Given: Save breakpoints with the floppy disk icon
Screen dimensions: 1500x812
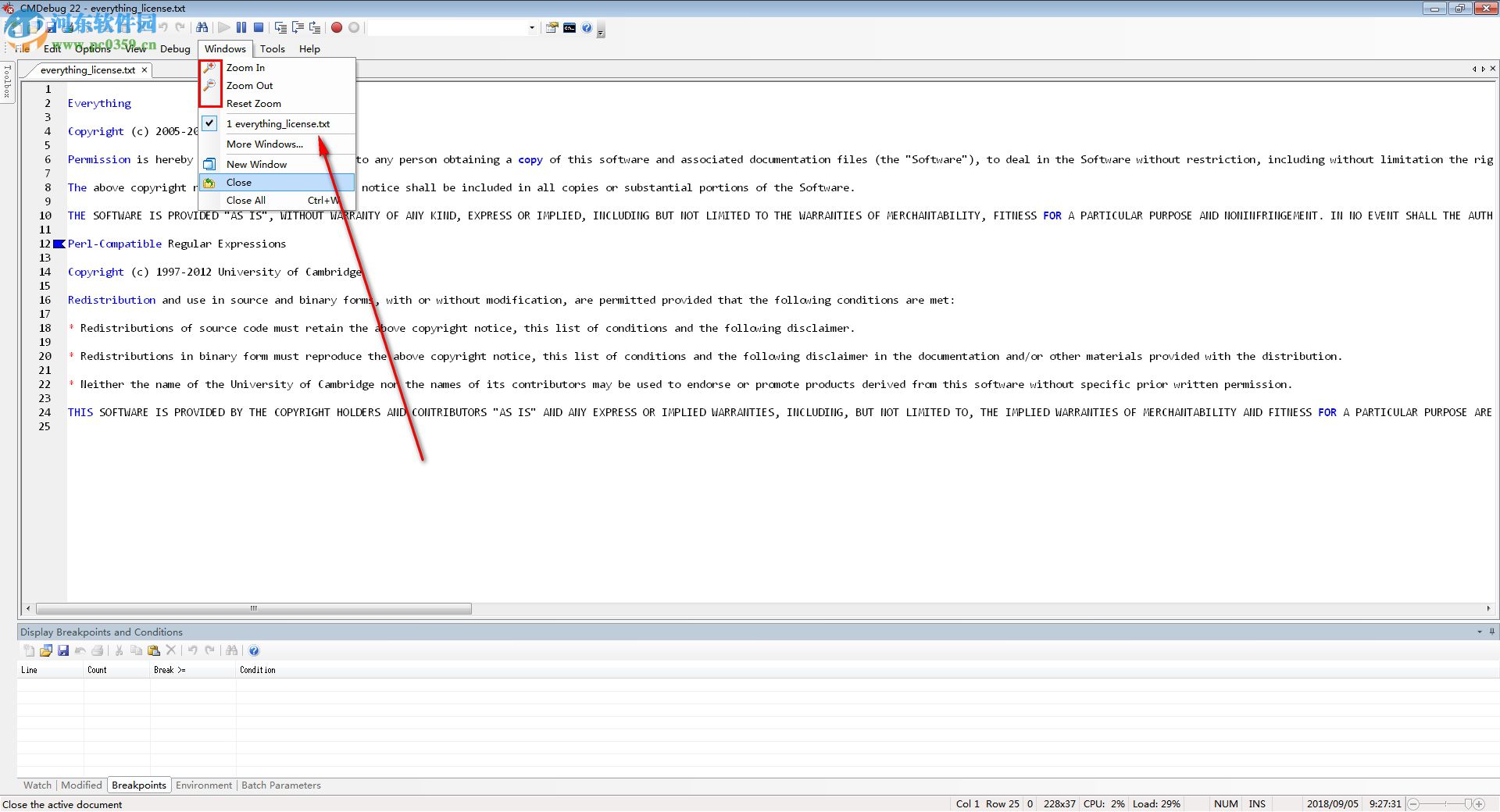Looking at the screenshot, I should [62, 650].
